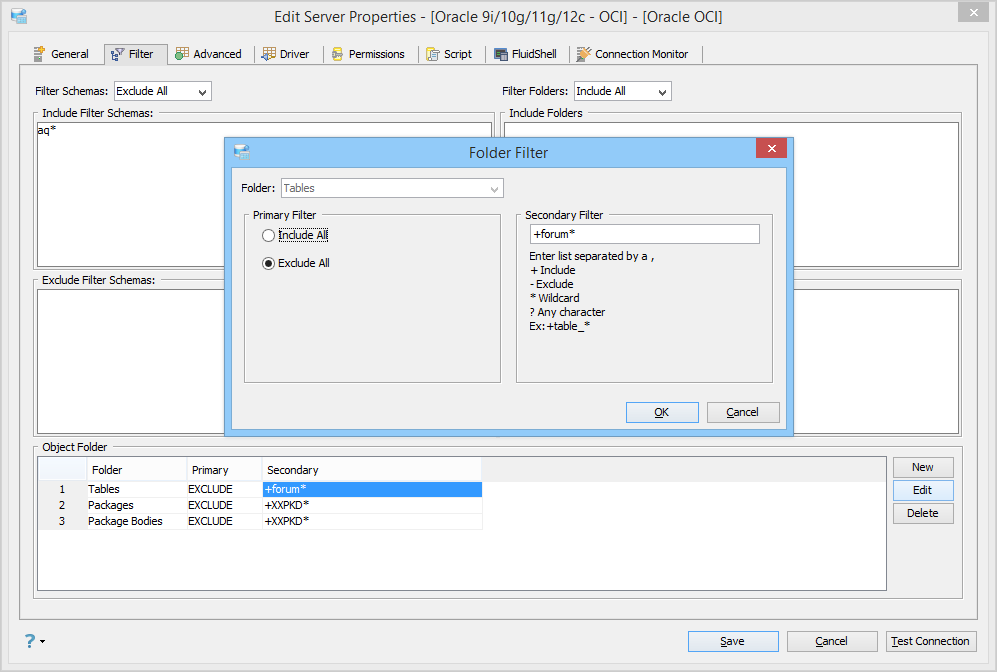The height and width of the screenshot is (672, 997).
Task: Switch to the Connection Monitor tab
Action: point(633,54)
